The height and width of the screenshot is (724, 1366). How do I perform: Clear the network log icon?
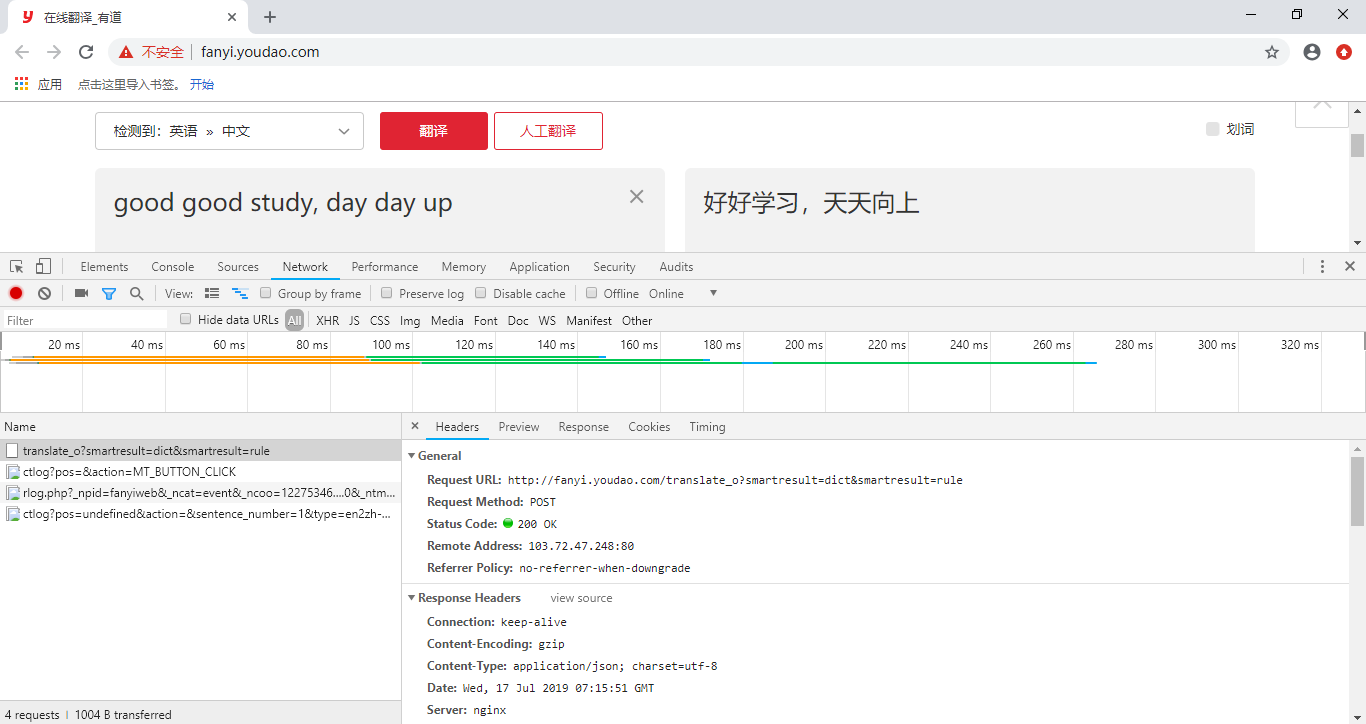point(44,293)
